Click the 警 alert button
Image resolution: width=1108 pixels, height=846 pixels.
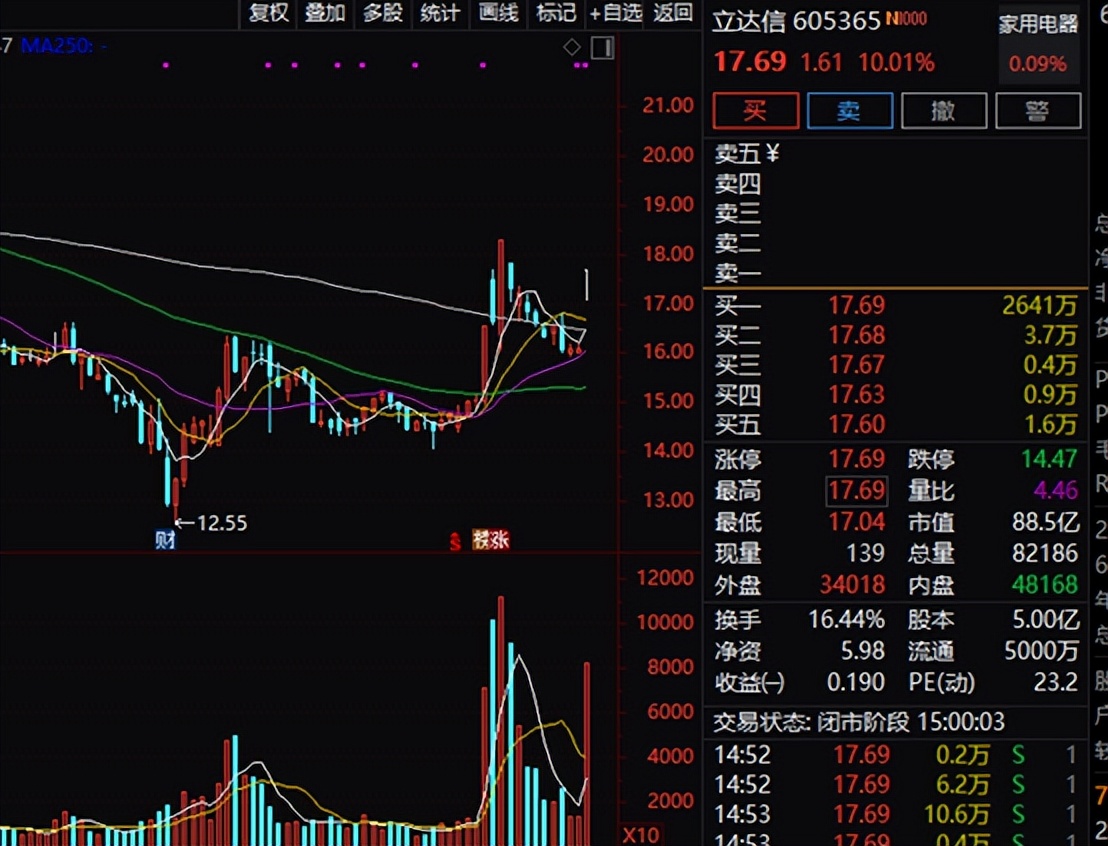tap(1037, 111)
